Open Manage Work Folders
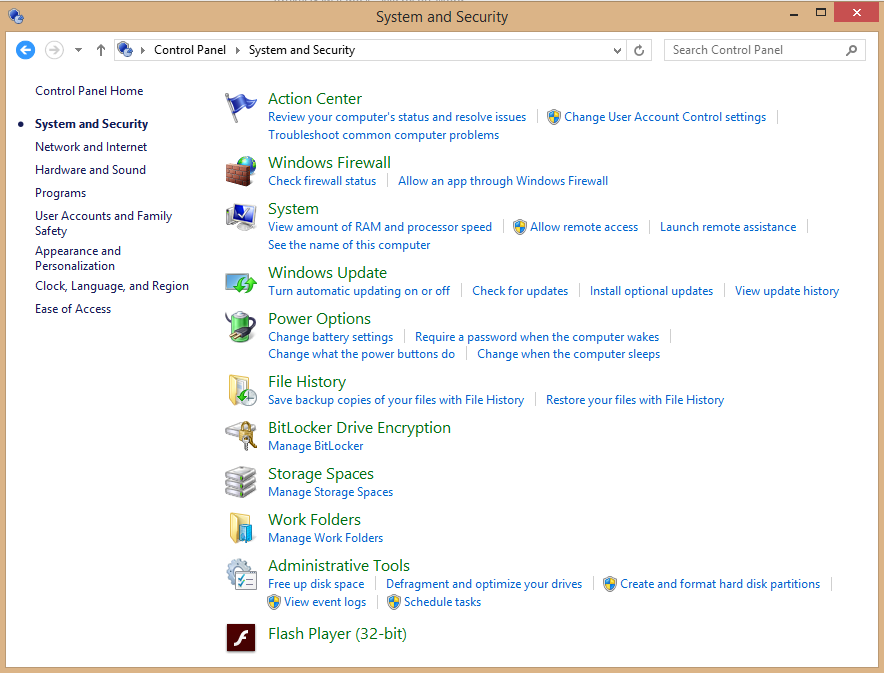This screenshot has height=673, width=884. click(325, 538)
